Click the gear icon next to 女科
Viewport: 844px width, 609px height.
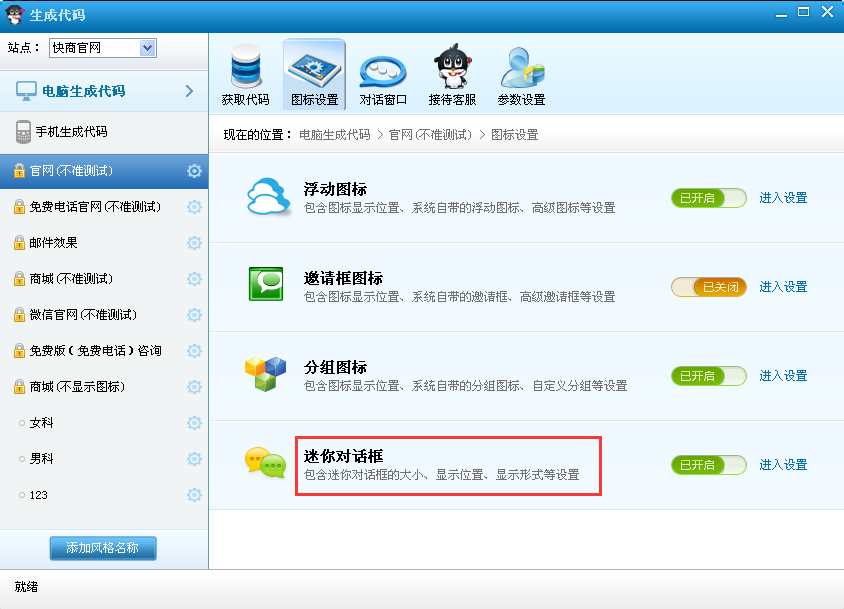click(x=194, y=423)
